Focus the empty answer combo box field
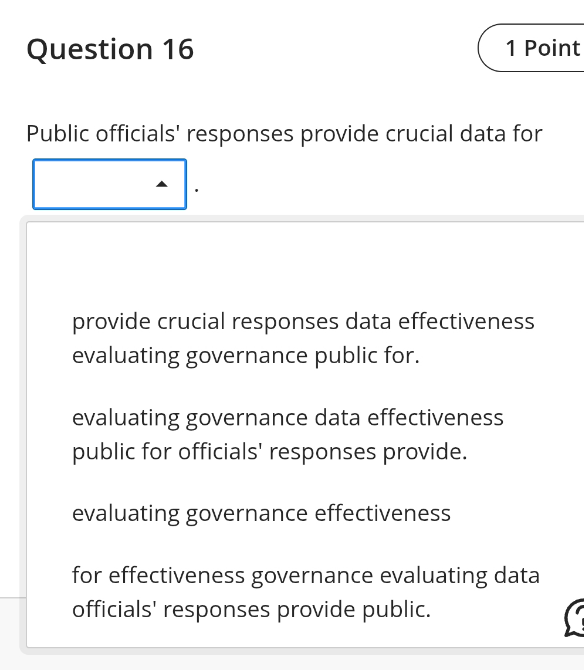The height and width of the screenshot is (670, 584). (x=109, y=184)
